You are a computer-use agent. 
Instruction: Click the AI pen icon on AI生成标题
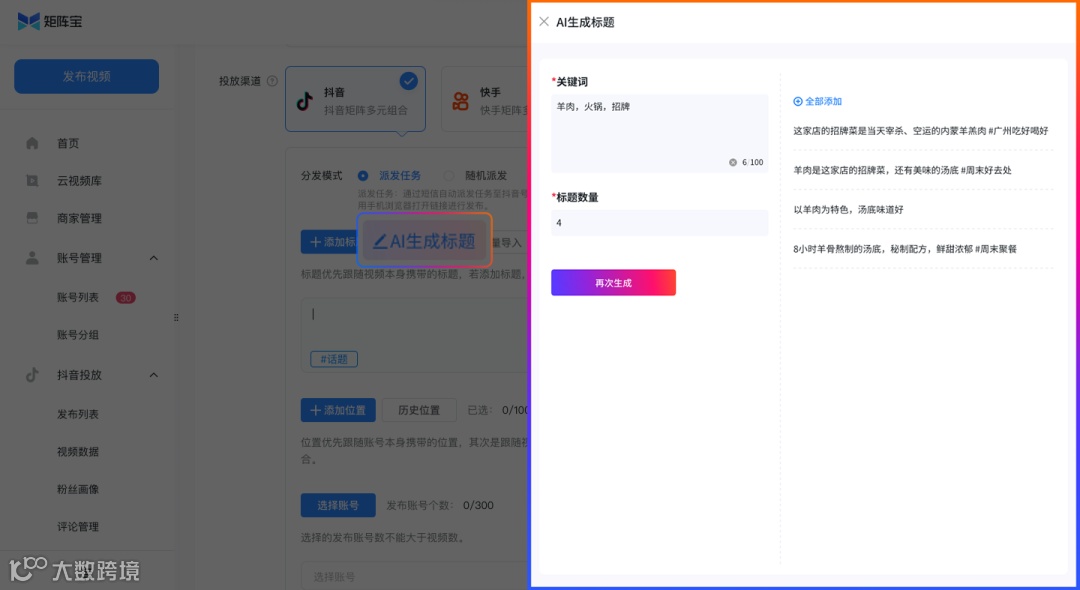[x=383, y=240]
